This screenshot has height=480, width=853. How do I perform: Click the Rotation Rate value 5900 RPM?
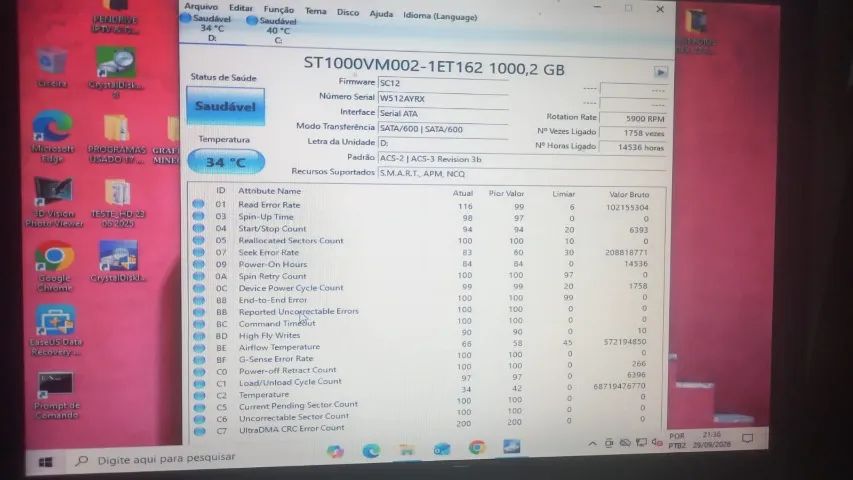pyautogui.click(x=632, y=118)
